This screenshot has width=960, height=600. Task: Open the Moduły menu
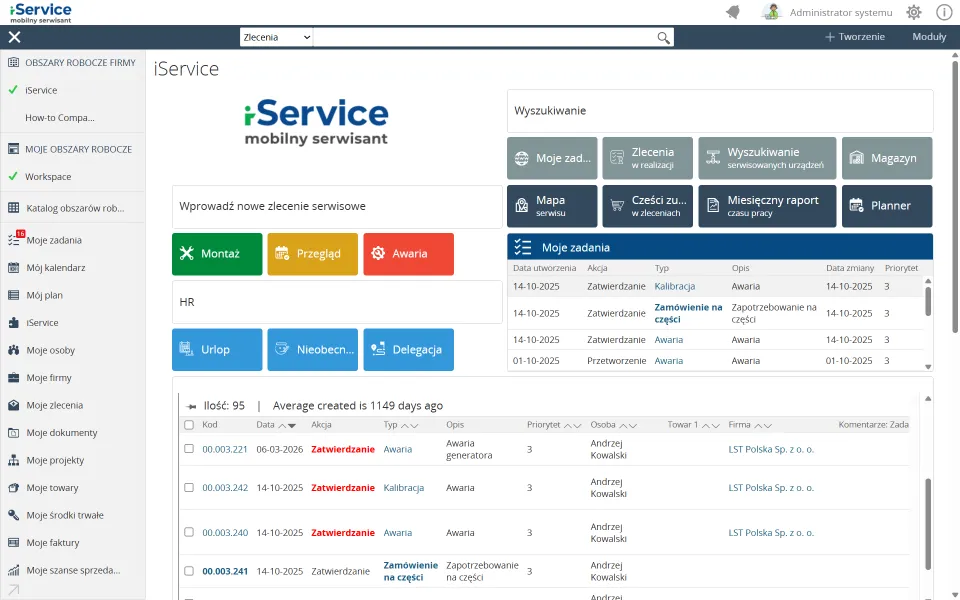pyautogui.click(x=929, y=37)
